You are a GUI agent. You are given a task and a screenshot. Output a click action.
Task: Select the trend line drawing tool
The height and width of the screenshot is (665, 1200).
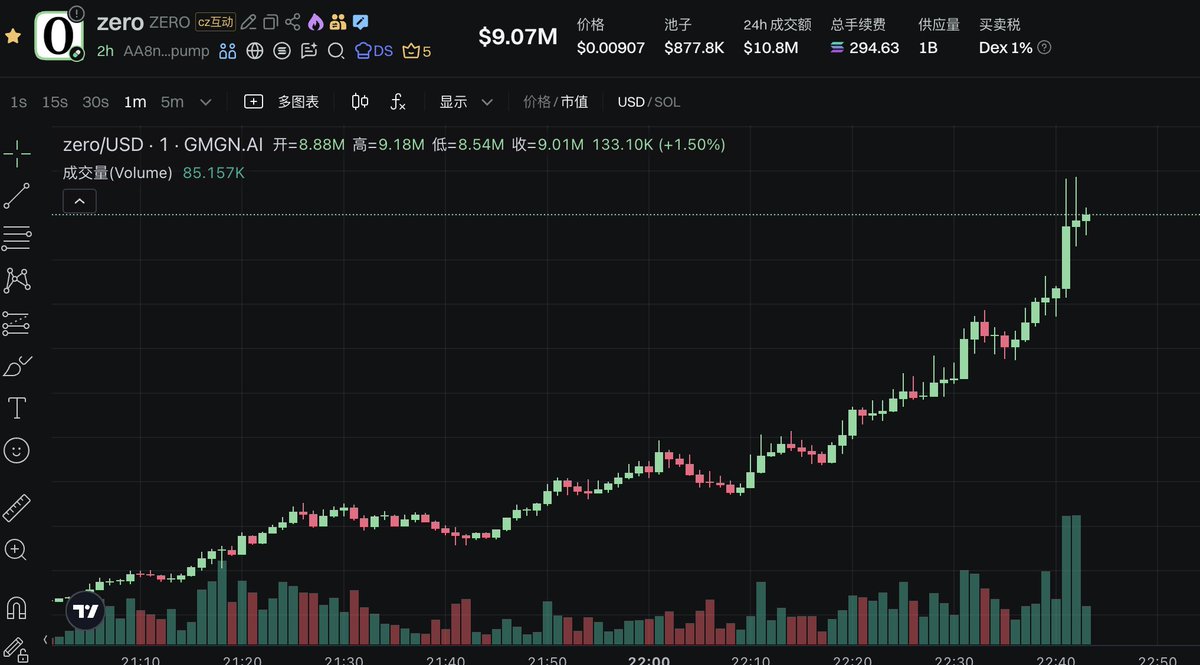[x=17, y=196]
